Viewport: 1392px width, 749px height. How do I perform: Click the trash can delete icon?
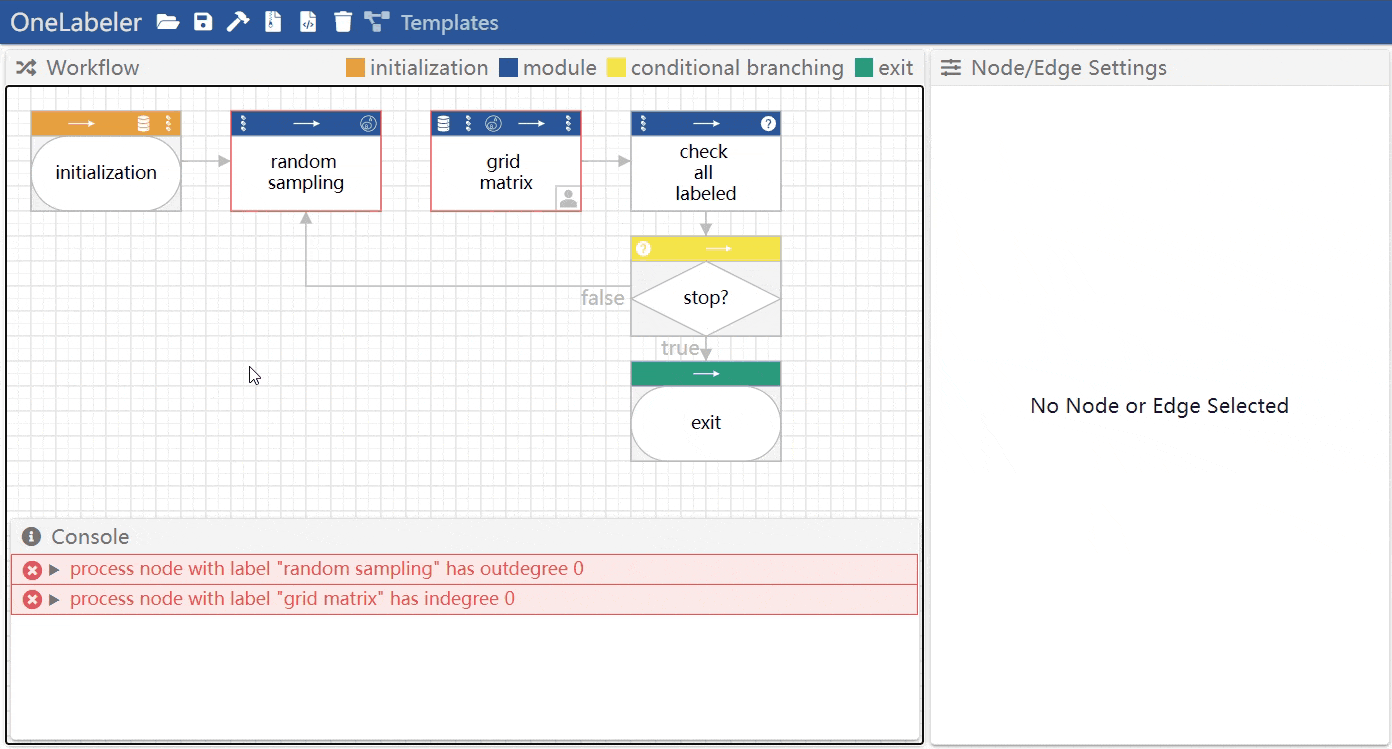[x=343, y=22]
